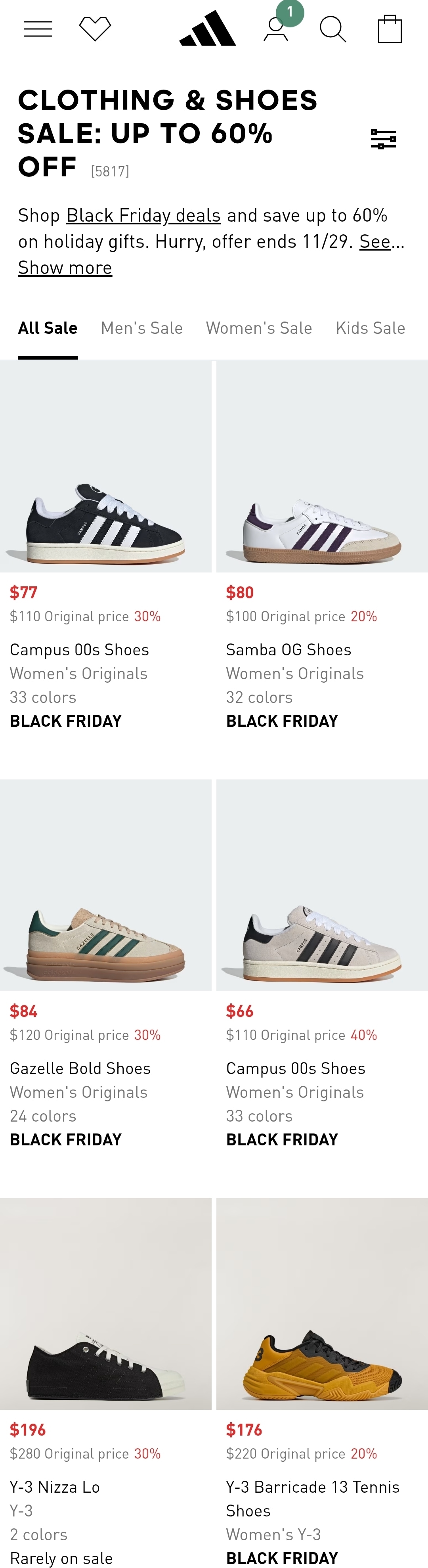Viewport: 428px width, 1568px height.
Task: Select the All Sale tab
Action: [x=48, y=328]
